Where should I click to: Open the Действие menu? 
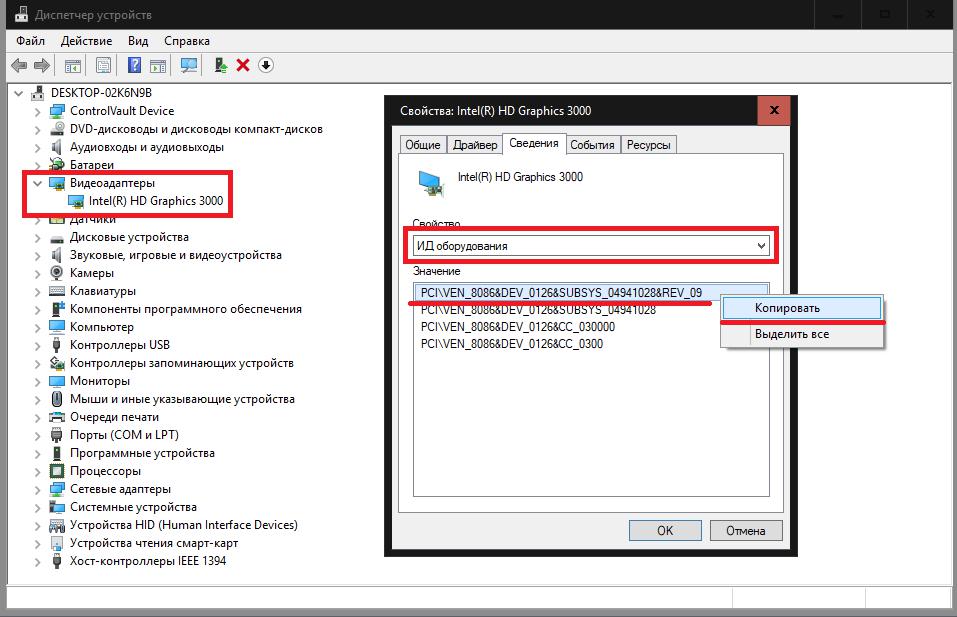(86, 41)
